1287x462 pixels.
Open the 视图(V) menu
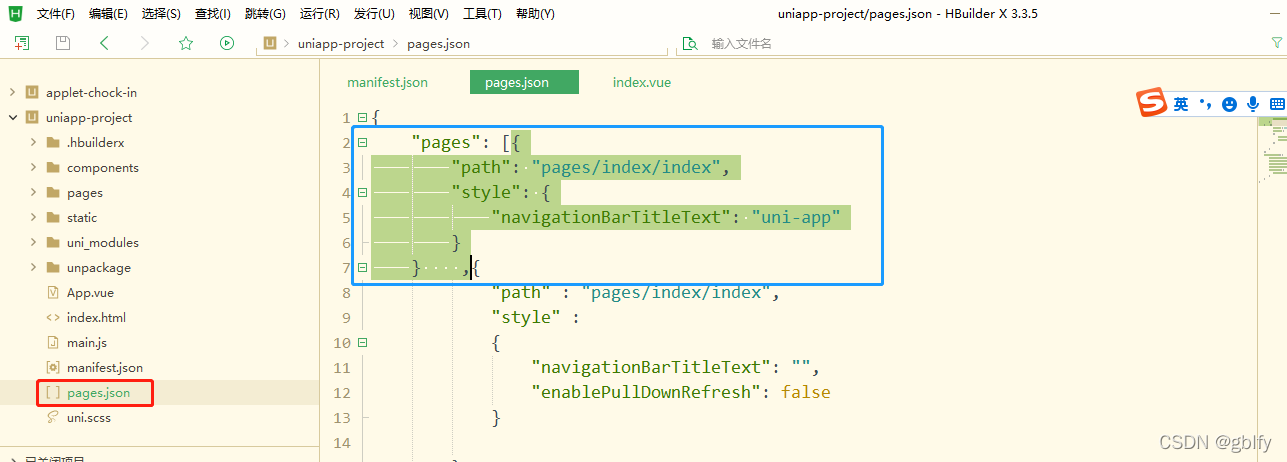429,14
